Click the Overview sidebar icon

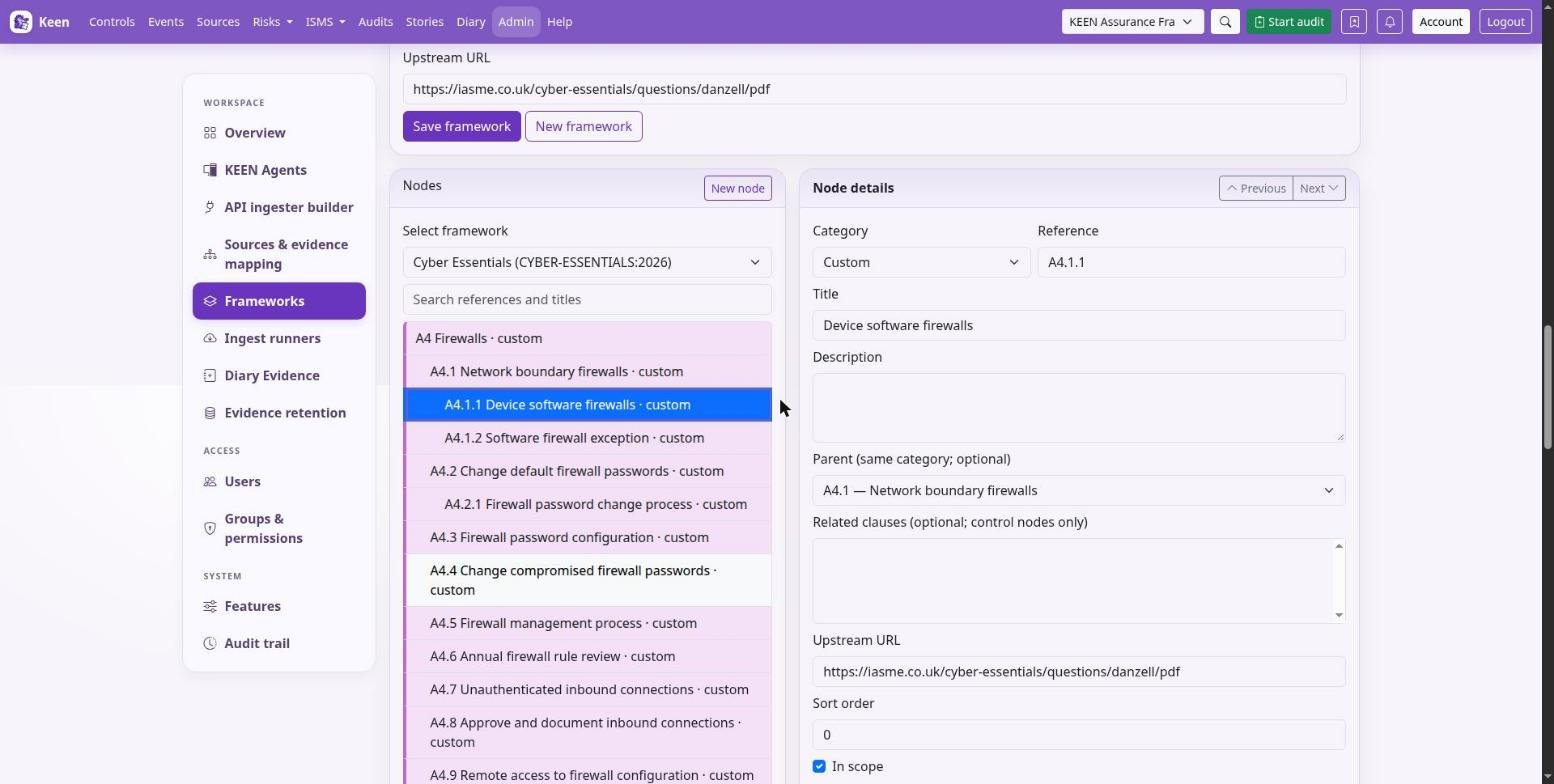pyautogui.click(x=210, y=133)
